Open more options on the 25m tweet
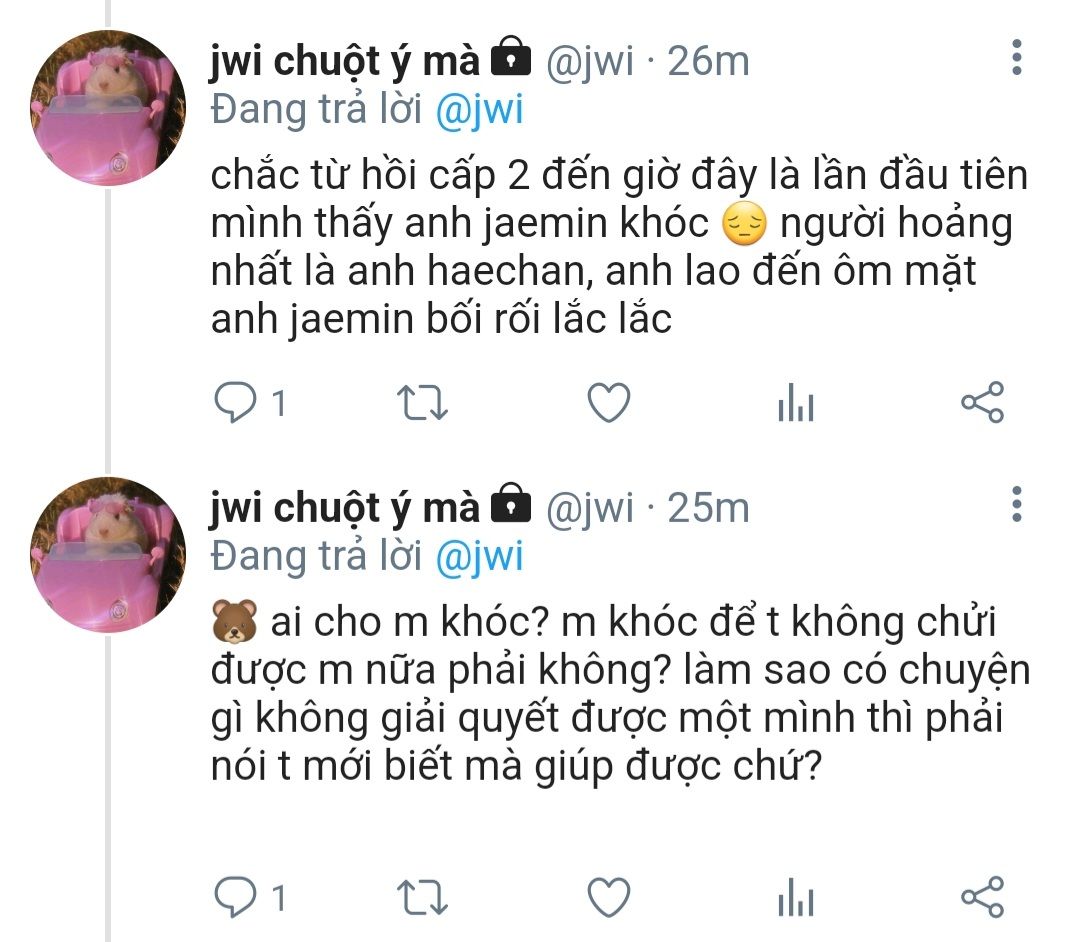The image size is (1080, 942). pyautogui.click(x=1017, y=504)
